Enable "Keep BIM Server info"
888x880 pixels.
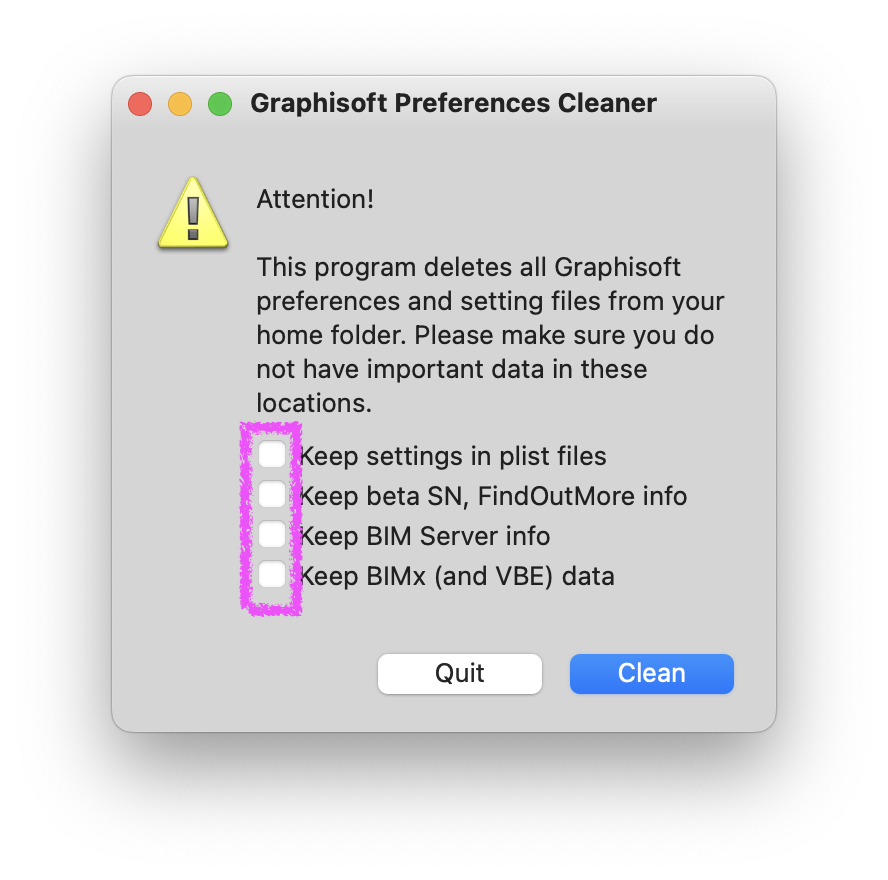pyautogui.click(x=271, y=534)
